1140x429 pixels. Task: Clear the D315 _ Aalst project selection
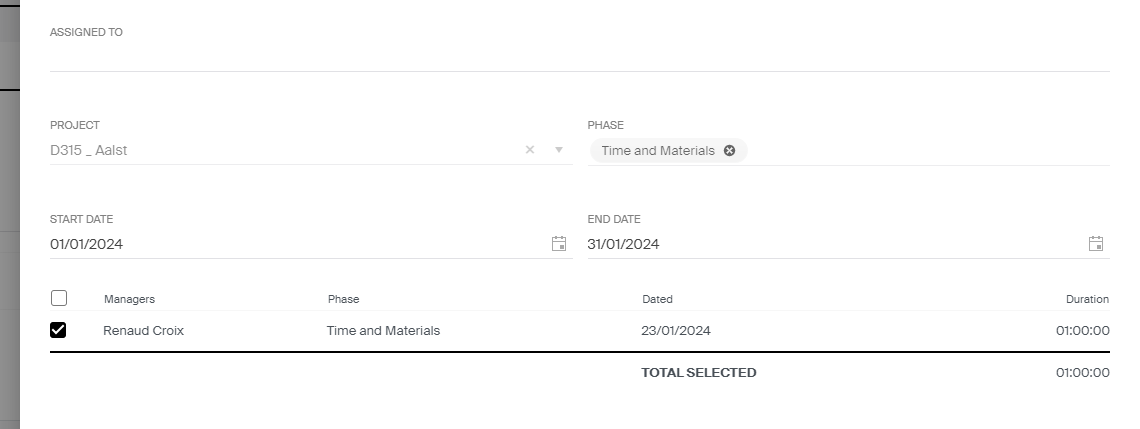point(530,150)
